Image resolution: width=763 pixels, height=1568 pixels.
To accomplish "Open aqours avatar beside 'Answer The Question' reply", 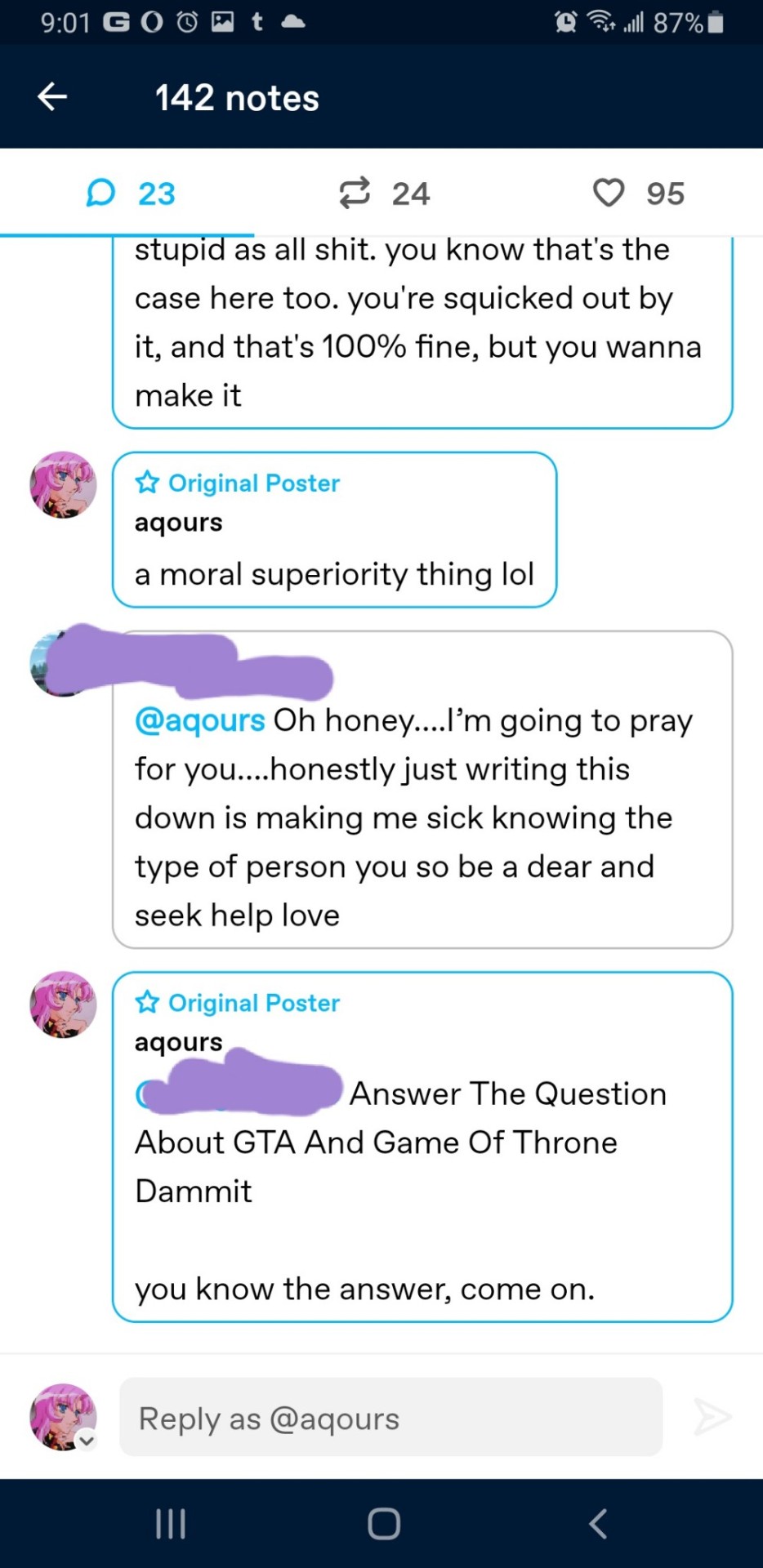I will pos(63,1004).
